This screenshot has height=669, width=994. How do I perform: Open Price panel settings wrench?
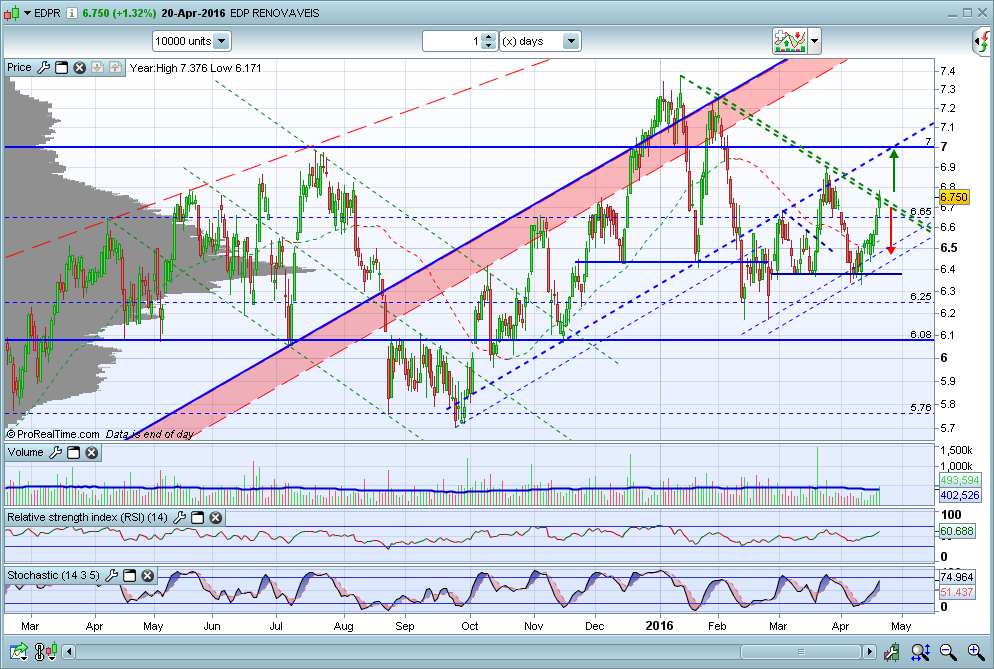coord(43,68)
